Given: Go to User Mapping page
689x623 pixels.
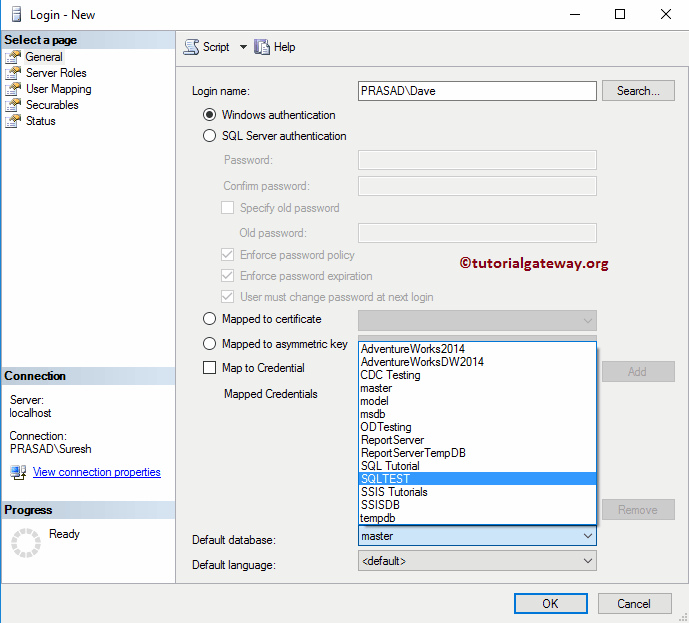Looking at the screenshot, I should click(59, 89).
